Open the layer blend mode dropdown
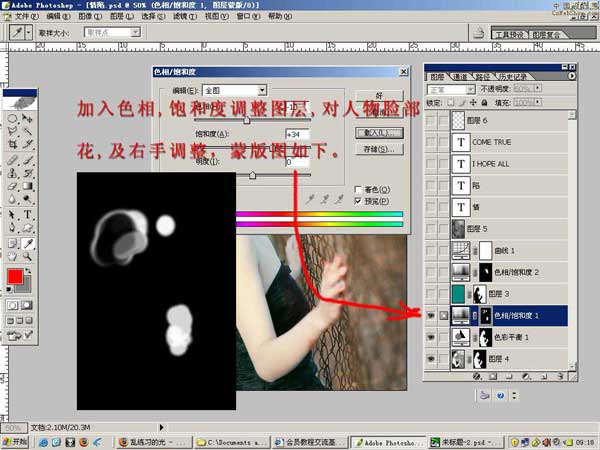600x450 pixels. pyautogui.click(x=451, y=90)
